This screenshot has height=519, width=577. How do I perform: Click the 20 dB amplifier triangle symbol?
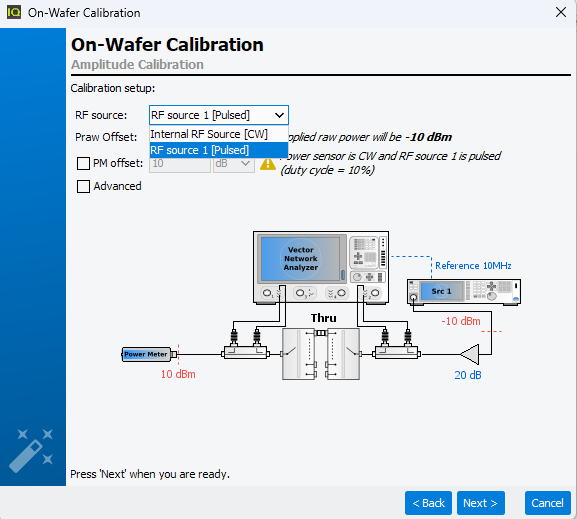tap(470, 354)
